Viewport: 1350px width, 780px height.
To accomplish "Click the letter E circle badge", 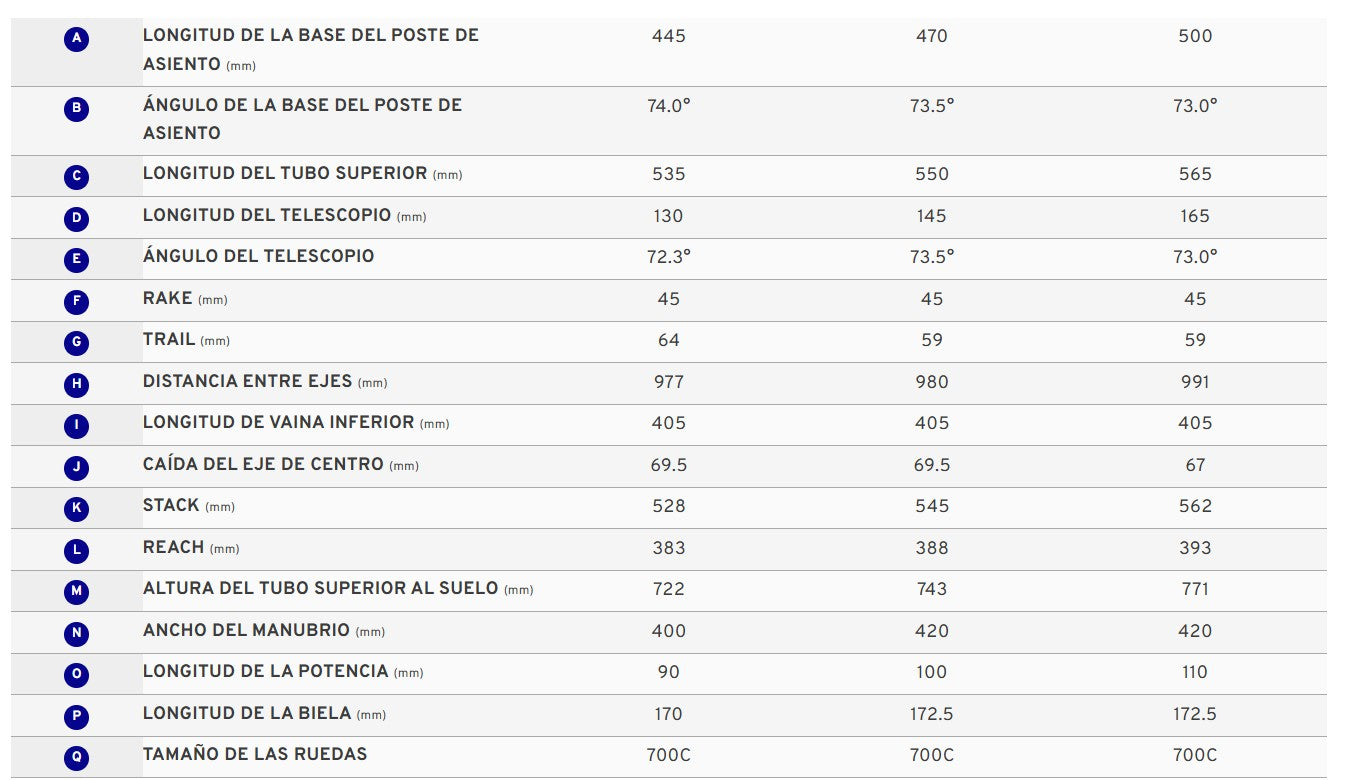I will (77, 260).
